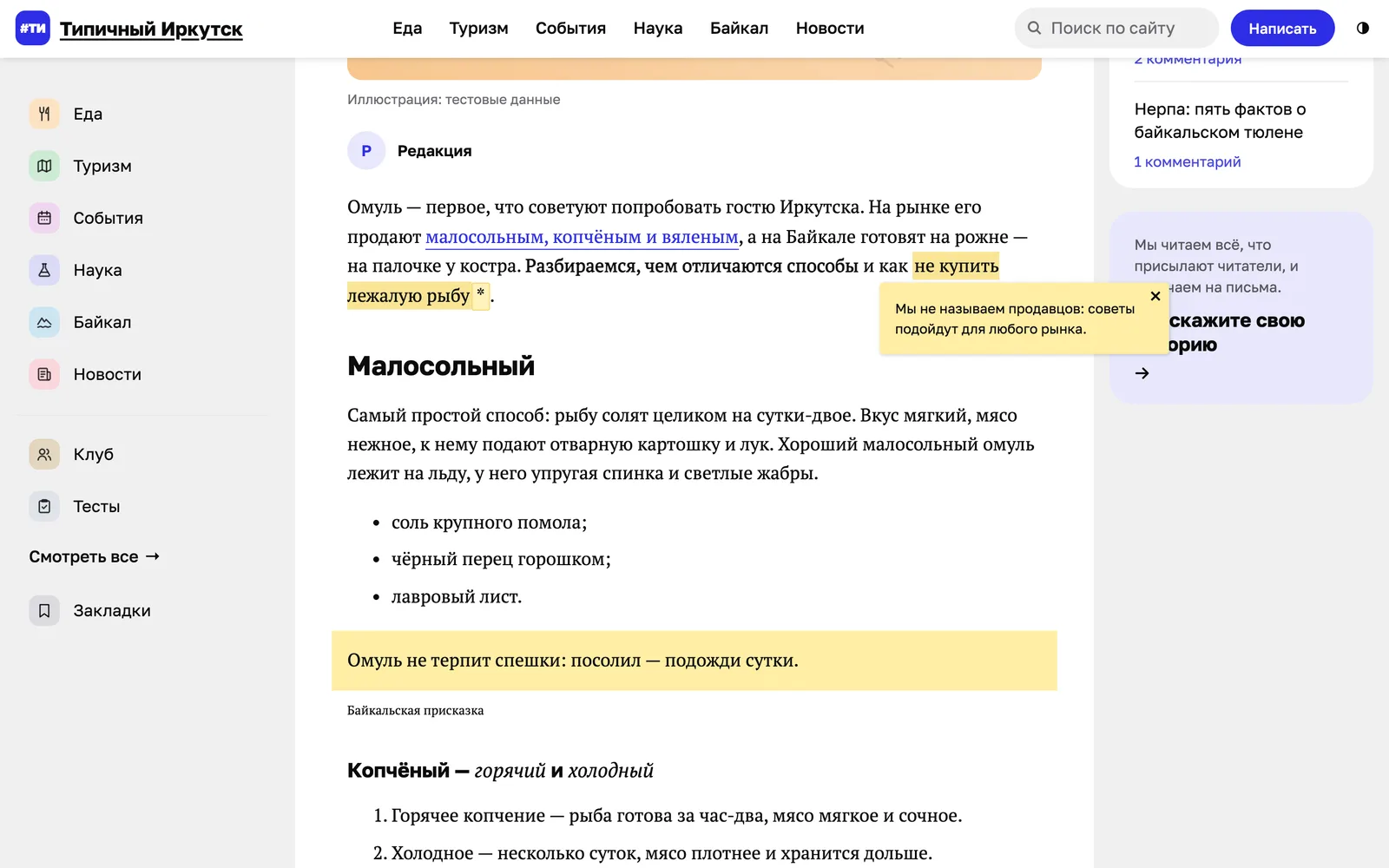Click the Байкальская присказка caption
The height and width of the screenshot is (868, 1389).
416,710
